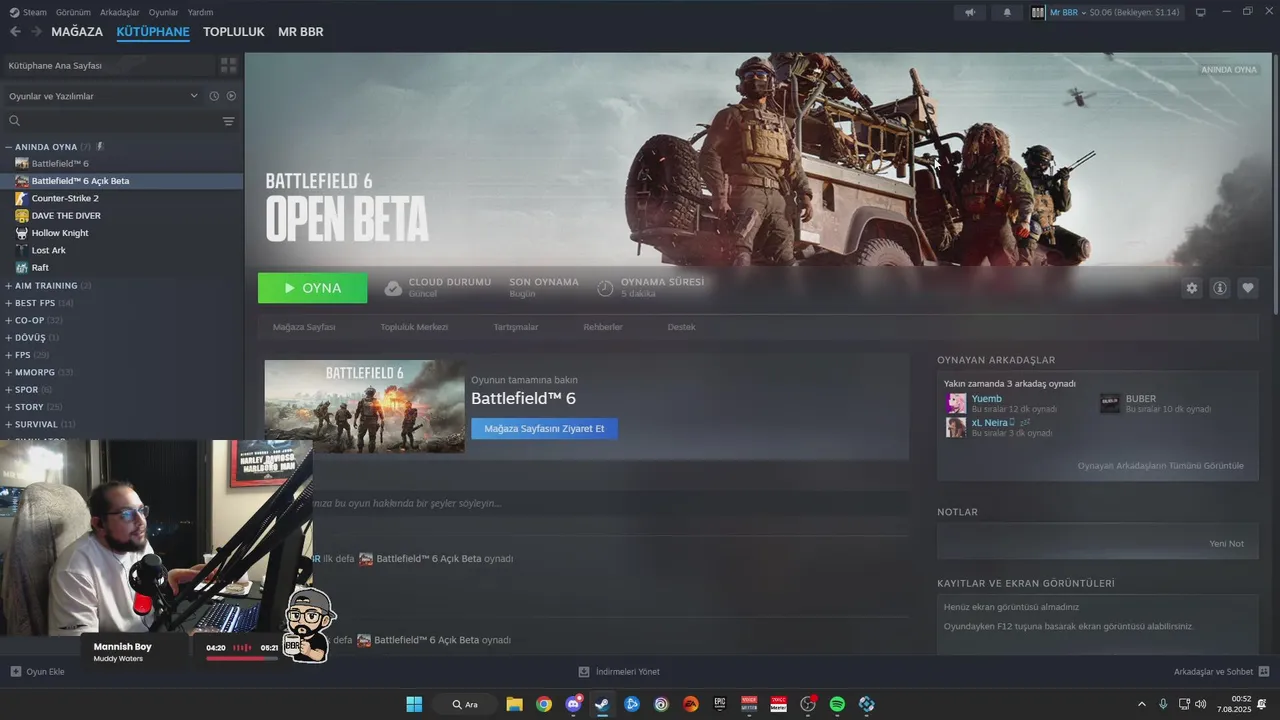Open the Battlefield 6 full game thumbnail
Screen dimensions: 1280x720
(364, 406)
